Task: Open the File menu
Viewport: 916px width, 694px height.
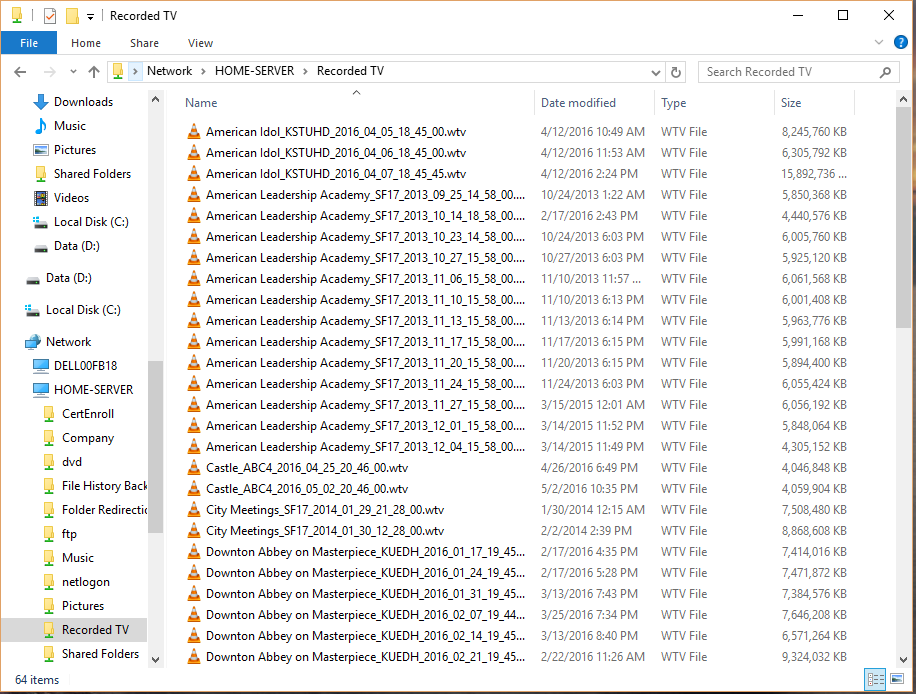Action: [x=29, y=43]
